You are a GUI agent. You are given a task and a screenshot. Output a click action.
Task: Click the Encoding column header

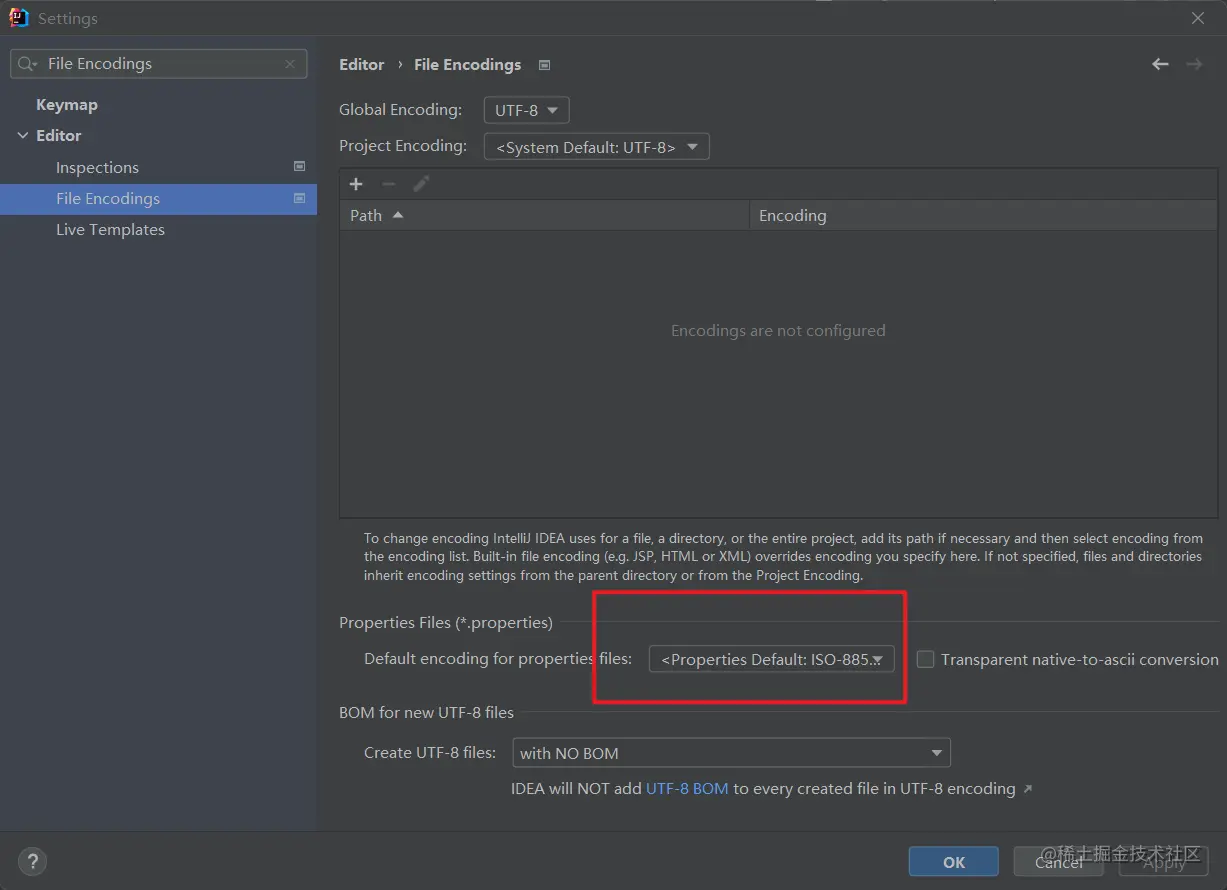tap(983, 215)
